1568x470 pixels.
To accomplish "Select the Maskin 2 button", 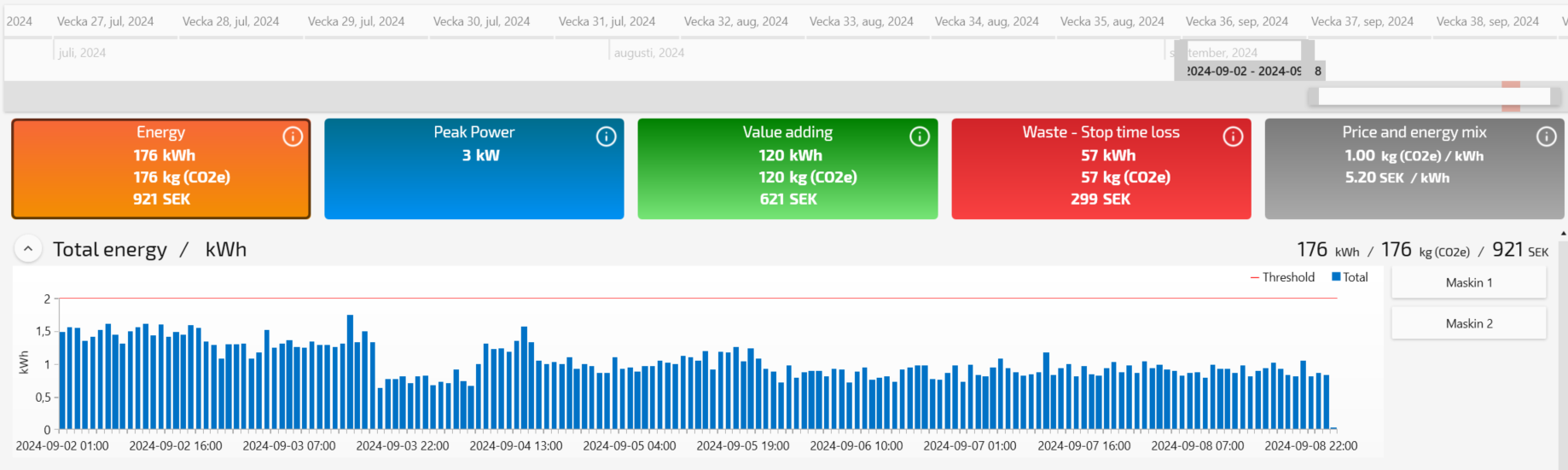I will click(1468, 323).
